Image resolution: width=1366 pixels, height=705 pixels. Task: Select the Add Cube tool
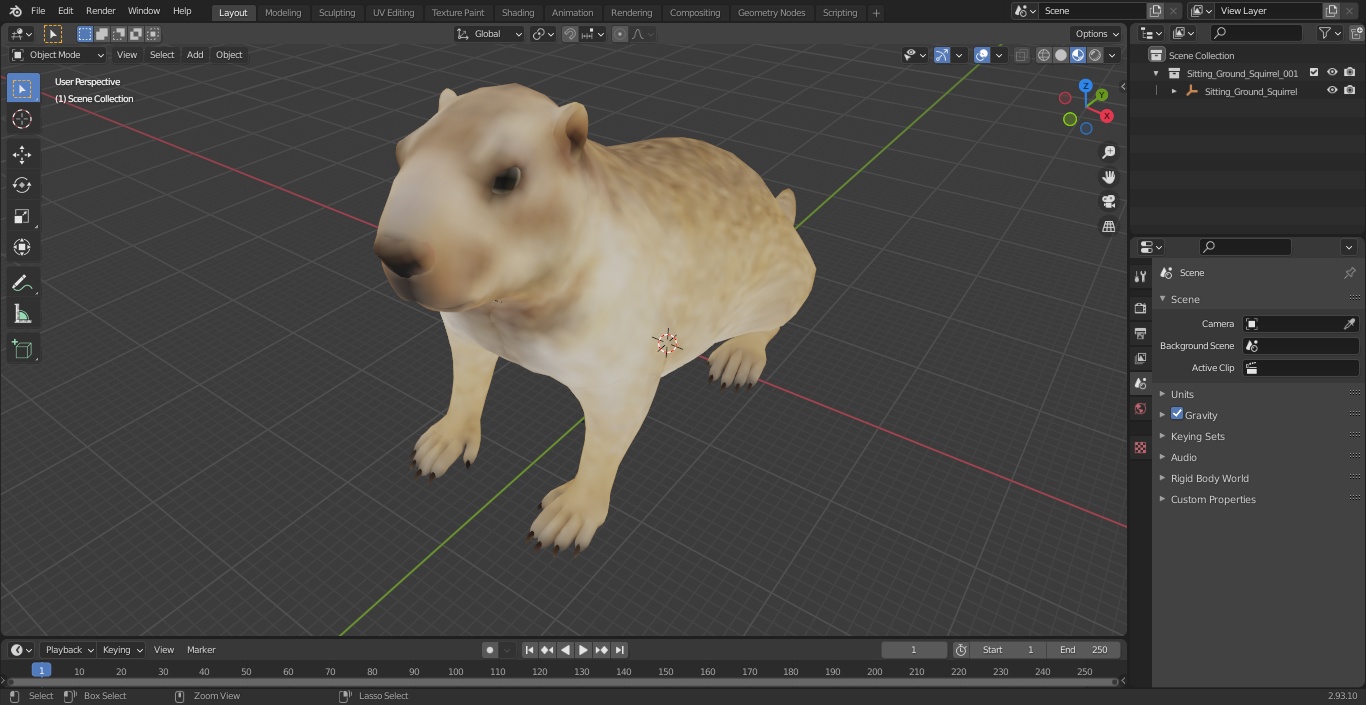[x=22, y=349]
